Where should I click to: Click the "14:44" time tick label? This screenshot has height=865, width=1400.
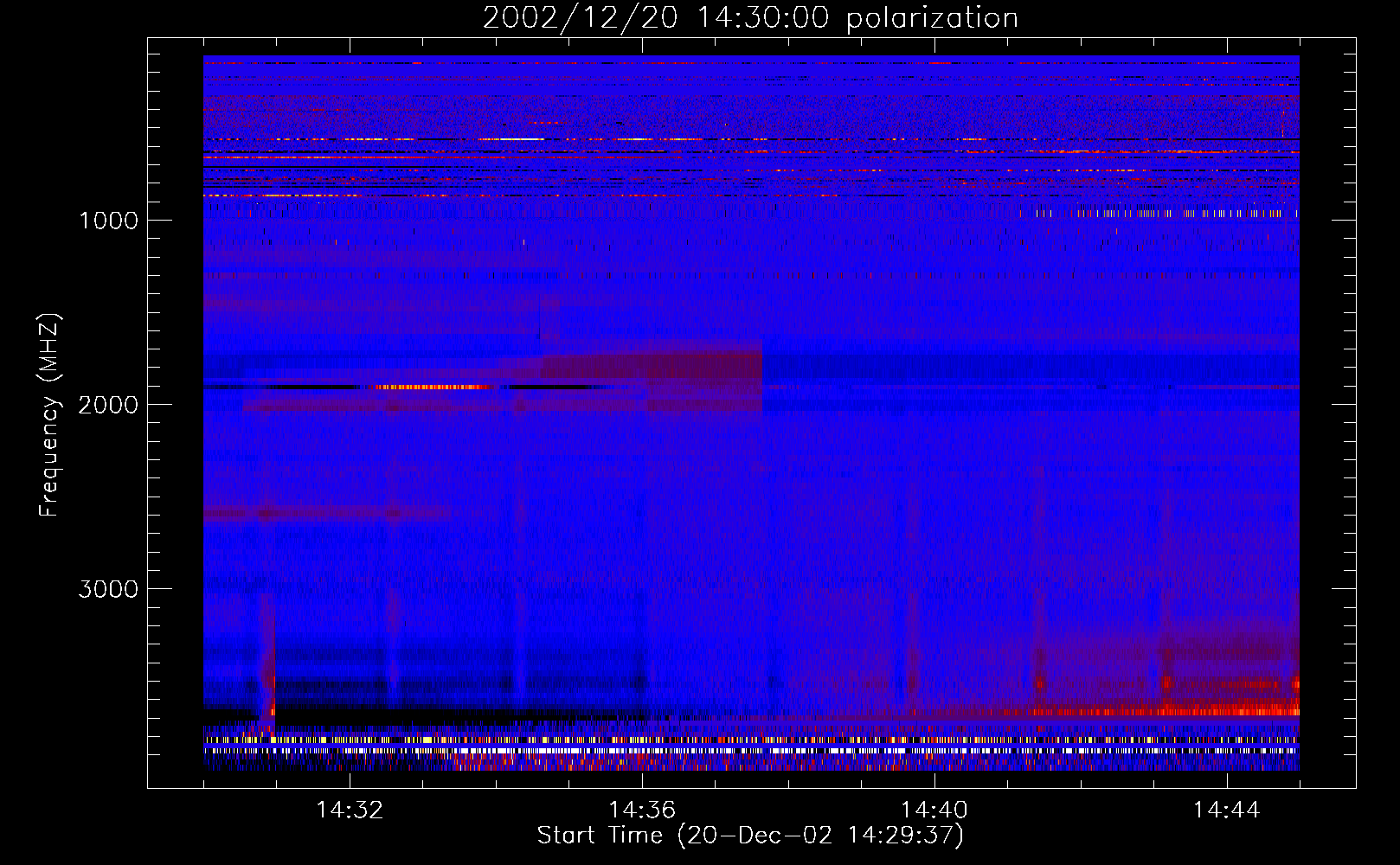coord(1227,811)
